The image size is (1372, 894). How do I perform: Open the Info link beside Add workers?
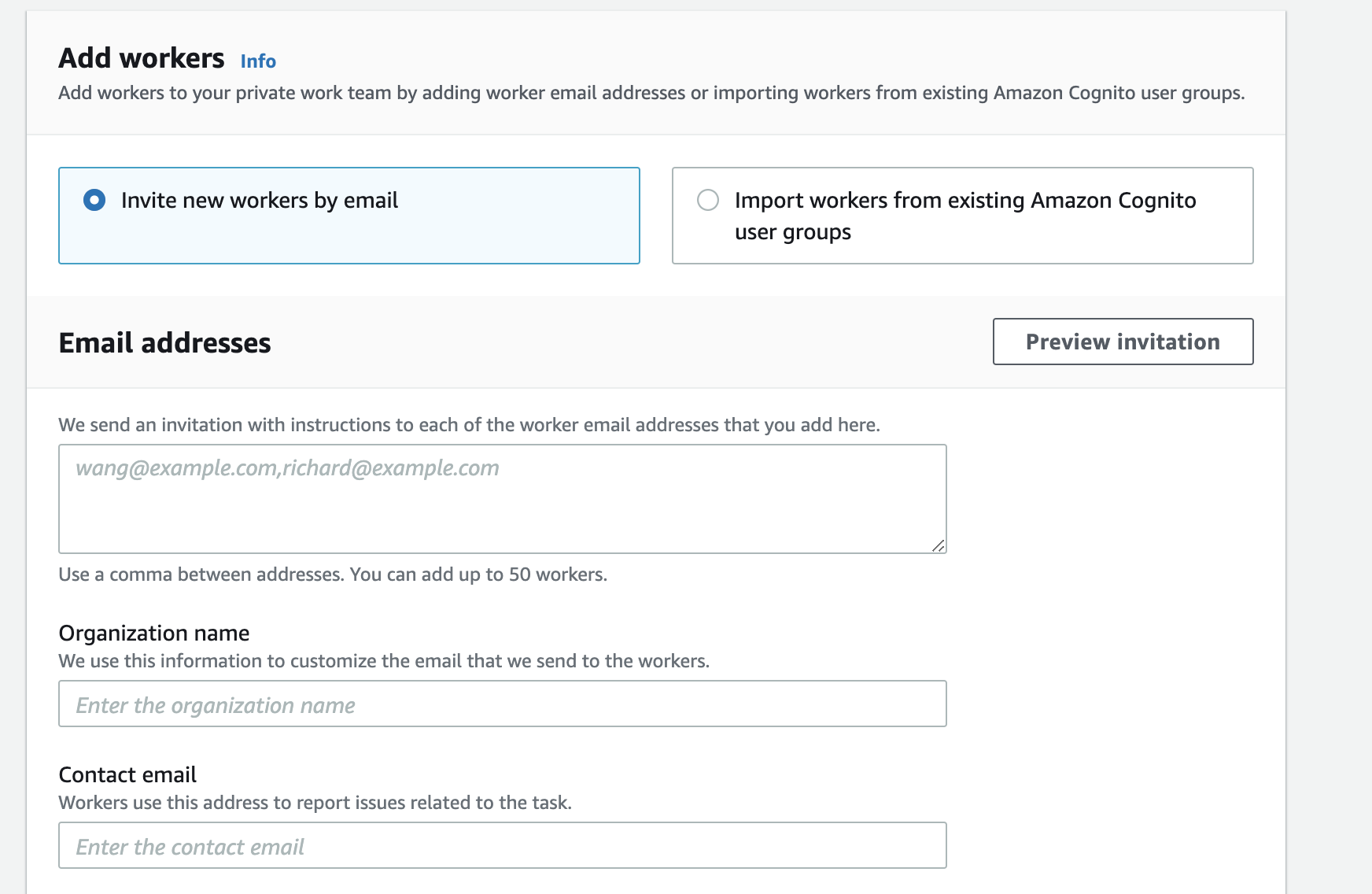258,61
